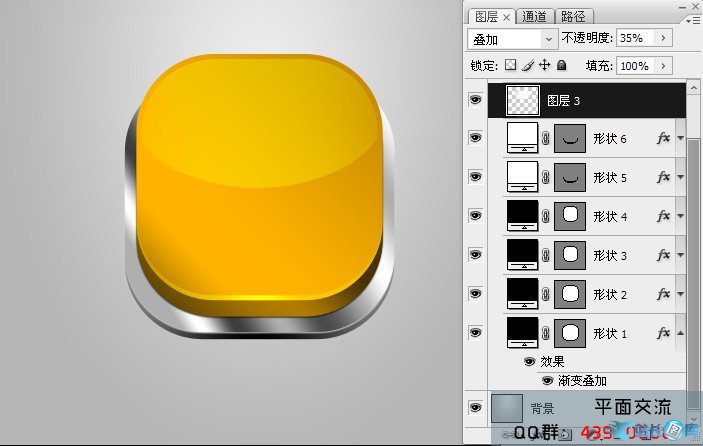
Task: Expand effects arrow on 形状 5
Action: coord(681,177)
